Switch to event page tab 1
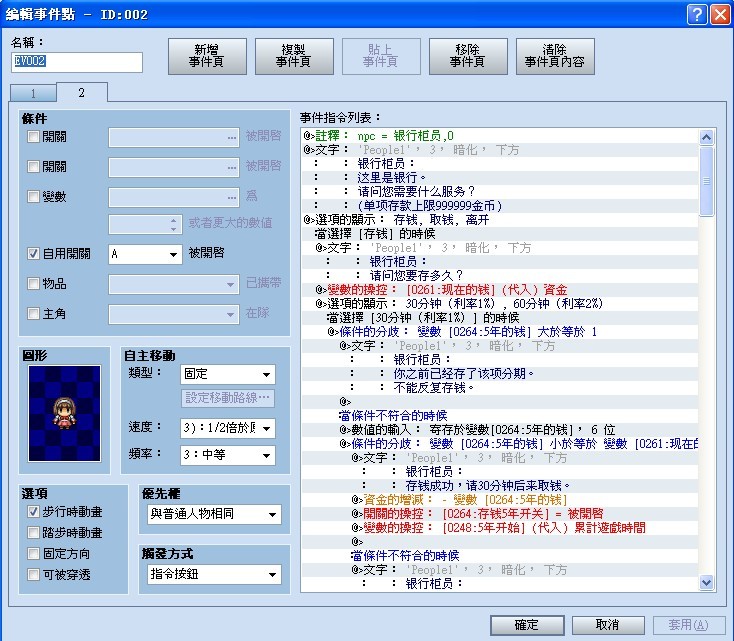The image size is (734, 641). (x=33, y=93)
